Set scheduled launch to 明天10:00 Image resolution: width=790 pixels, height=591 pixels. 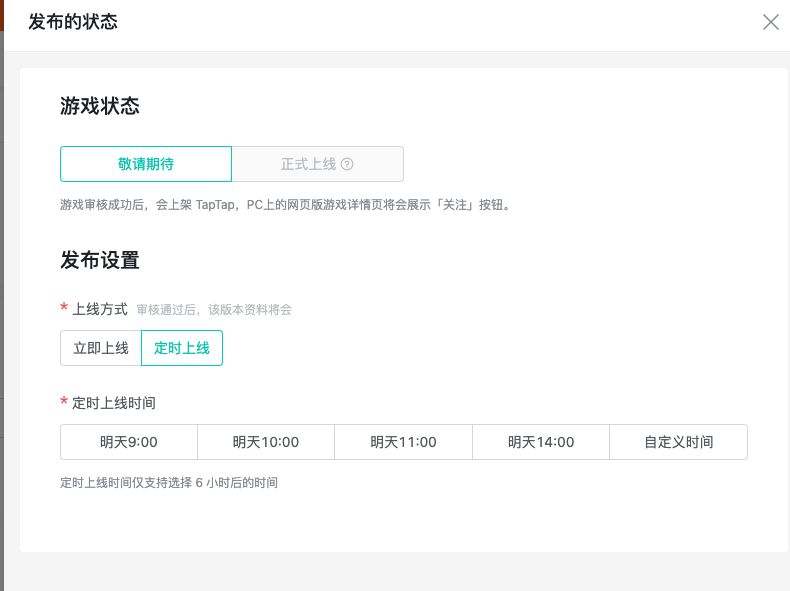click(266, 442)
